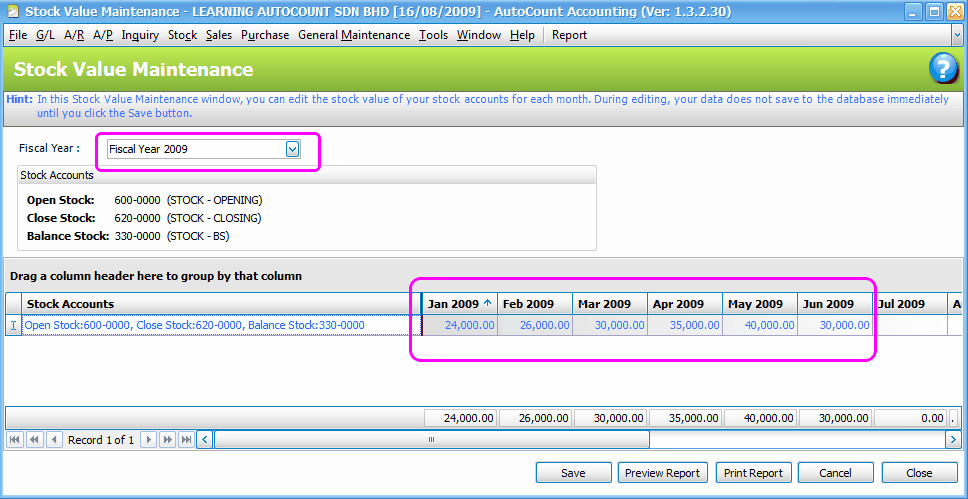This screenshot has height=499, width=968.
Task: Go to the next record arrow
Action: (148, 440)
